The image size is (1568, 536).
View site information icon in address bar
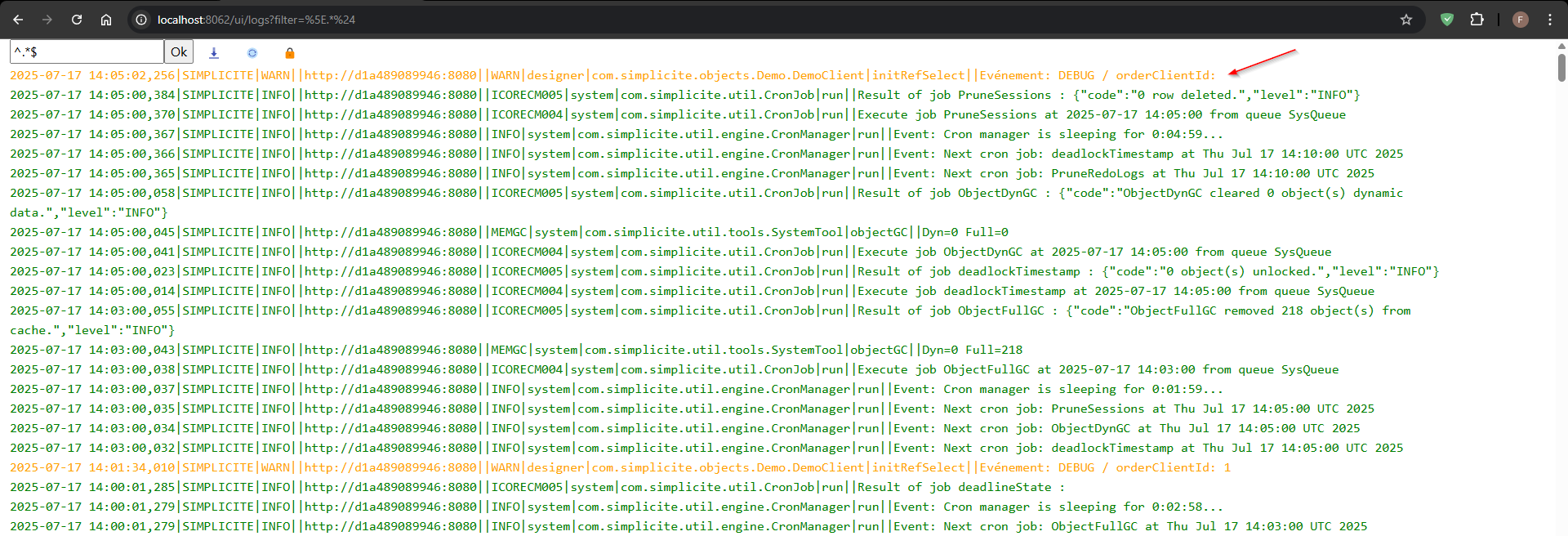pyautogui.click(x=141, y=20)
